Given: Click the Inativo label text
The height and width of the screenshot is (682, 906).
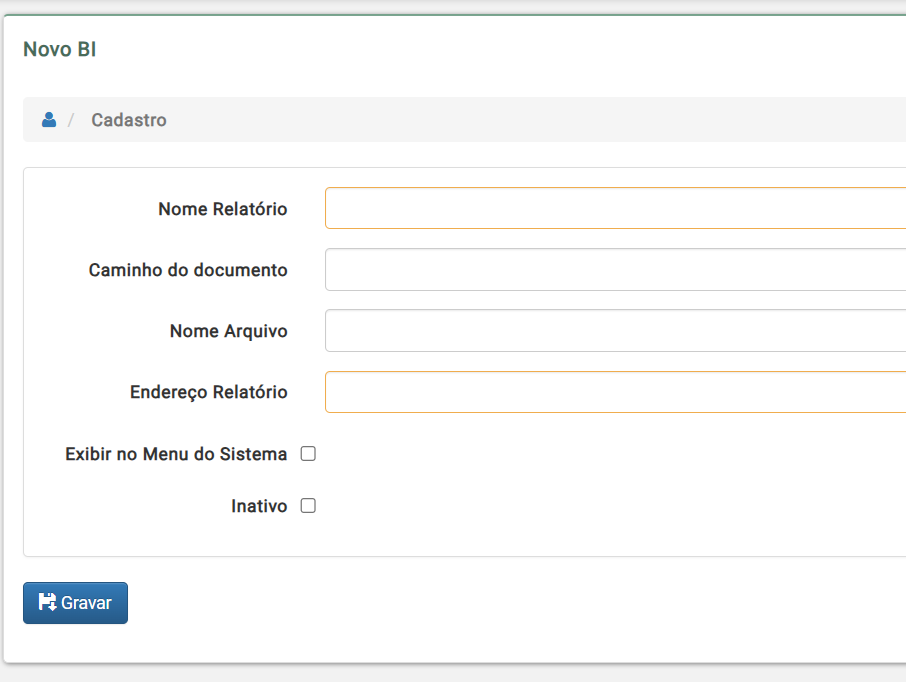Looking at the screenshot, I should pyautogui.click(x=259, y=506).
